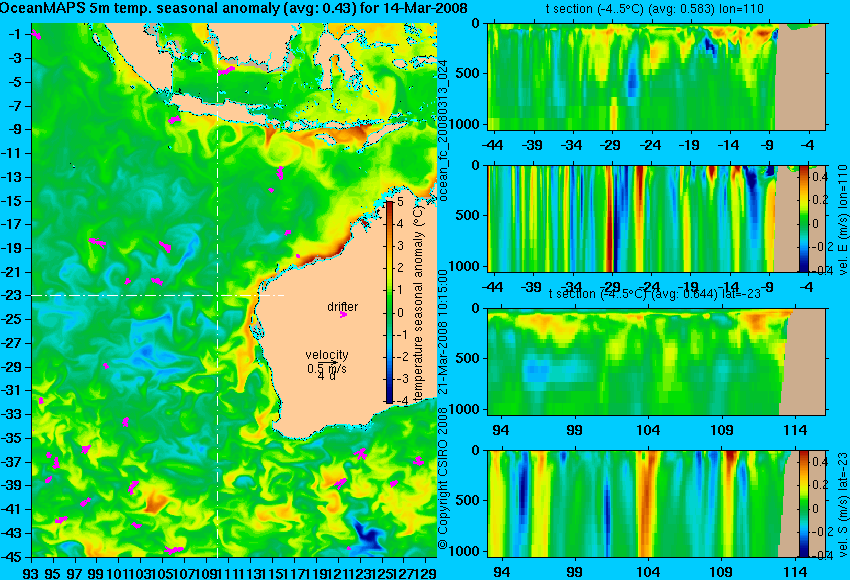Select the 'velocity' legend label

(327, 355)
